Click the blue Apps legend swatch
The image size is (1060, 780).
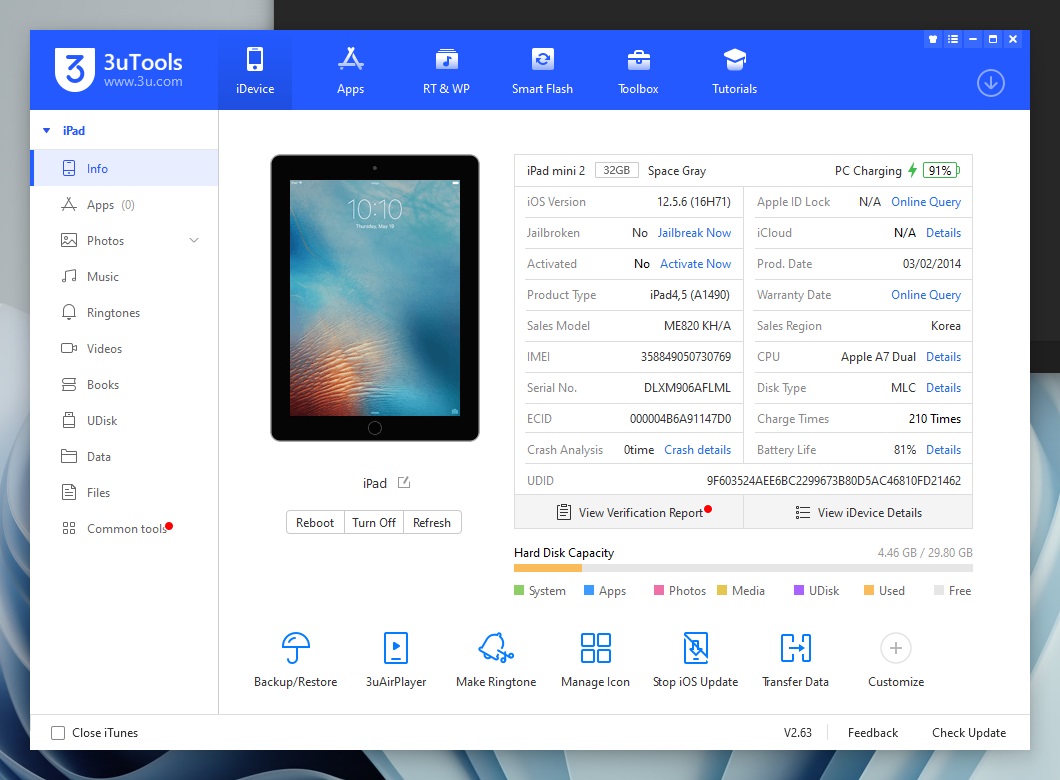pos(589,590)
